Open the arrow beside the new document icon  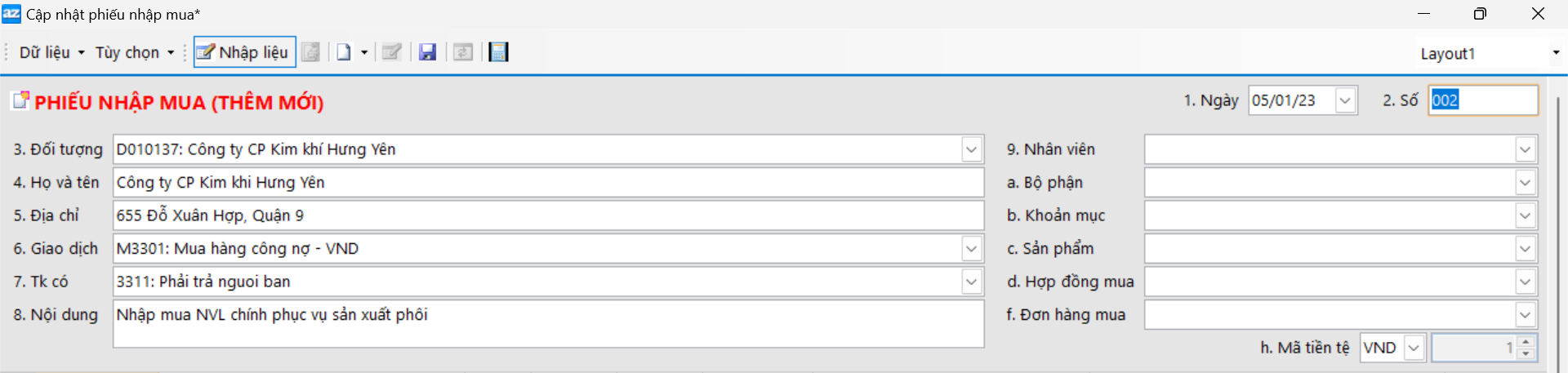pos(364,52)
